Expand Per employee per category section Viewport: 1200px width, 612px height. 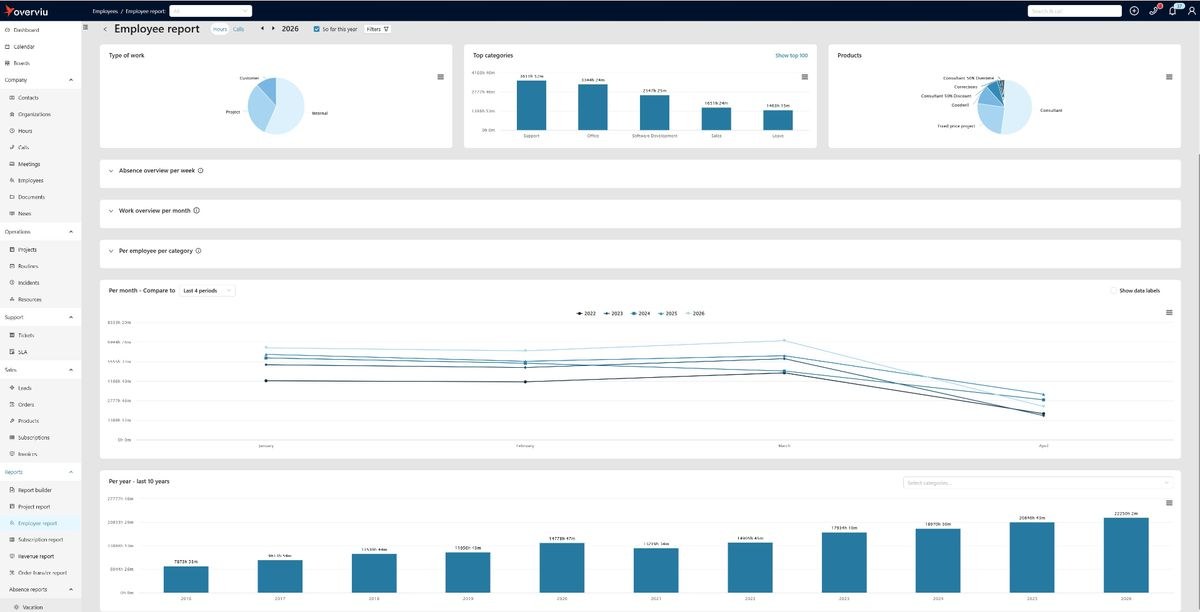tap(111, 251)
